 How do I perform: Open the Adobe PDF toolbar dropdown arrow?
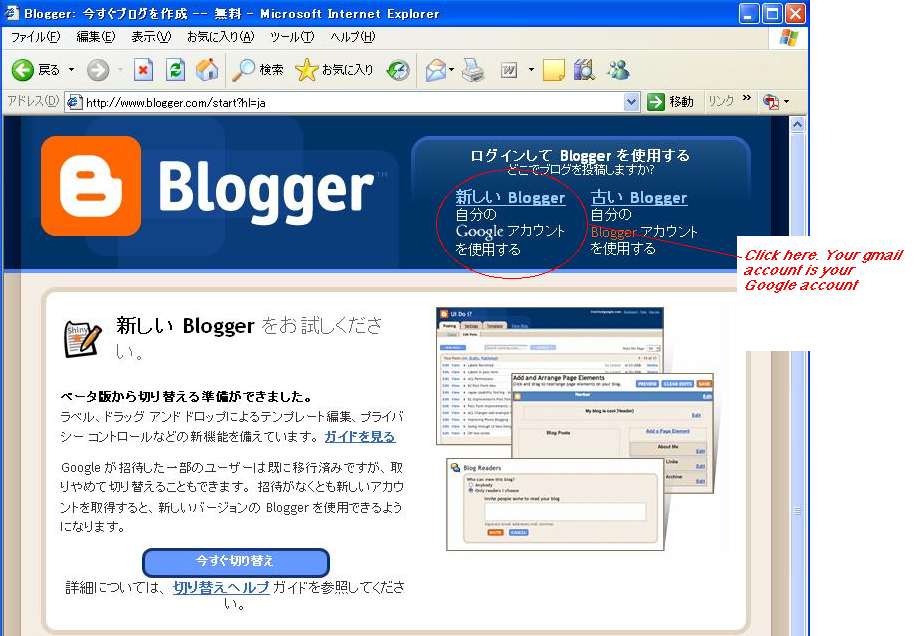click(x=787, y=102)
